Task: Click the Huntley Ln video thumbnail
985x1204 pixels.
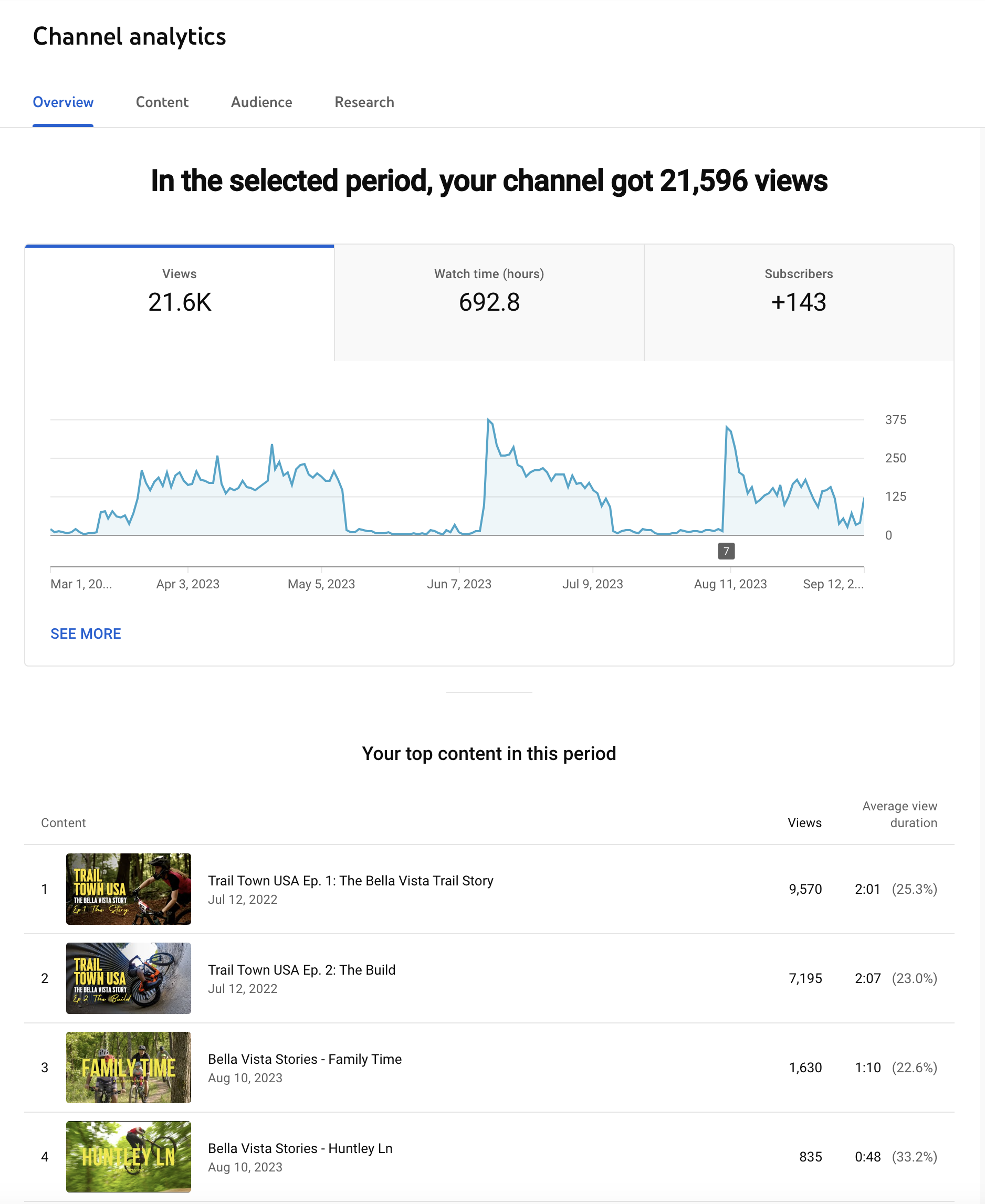Action: pyautogui.click(x=128, y=1156)
